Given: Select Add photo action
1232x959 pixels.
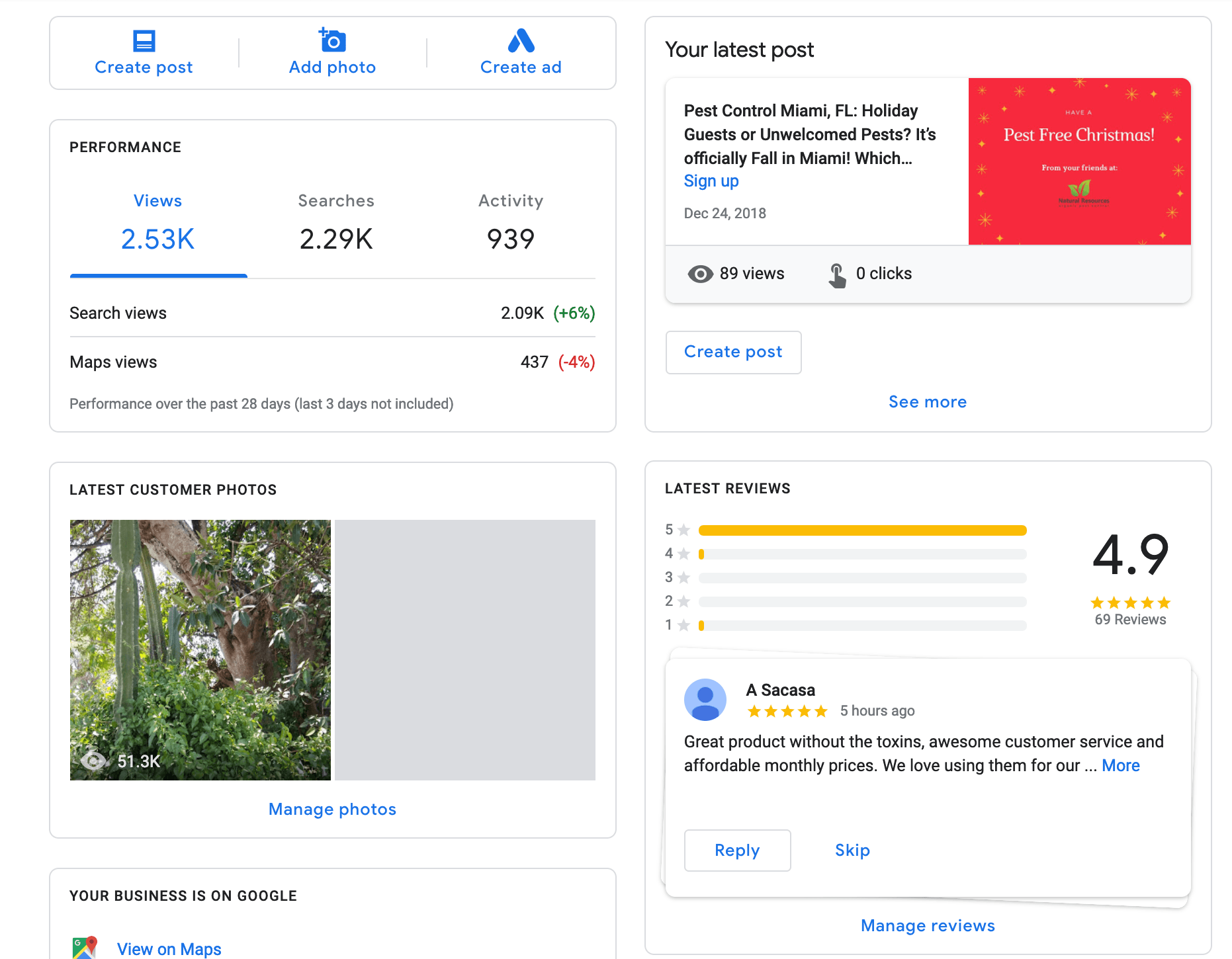Looking at the screenshot, I should click(332, 53).
